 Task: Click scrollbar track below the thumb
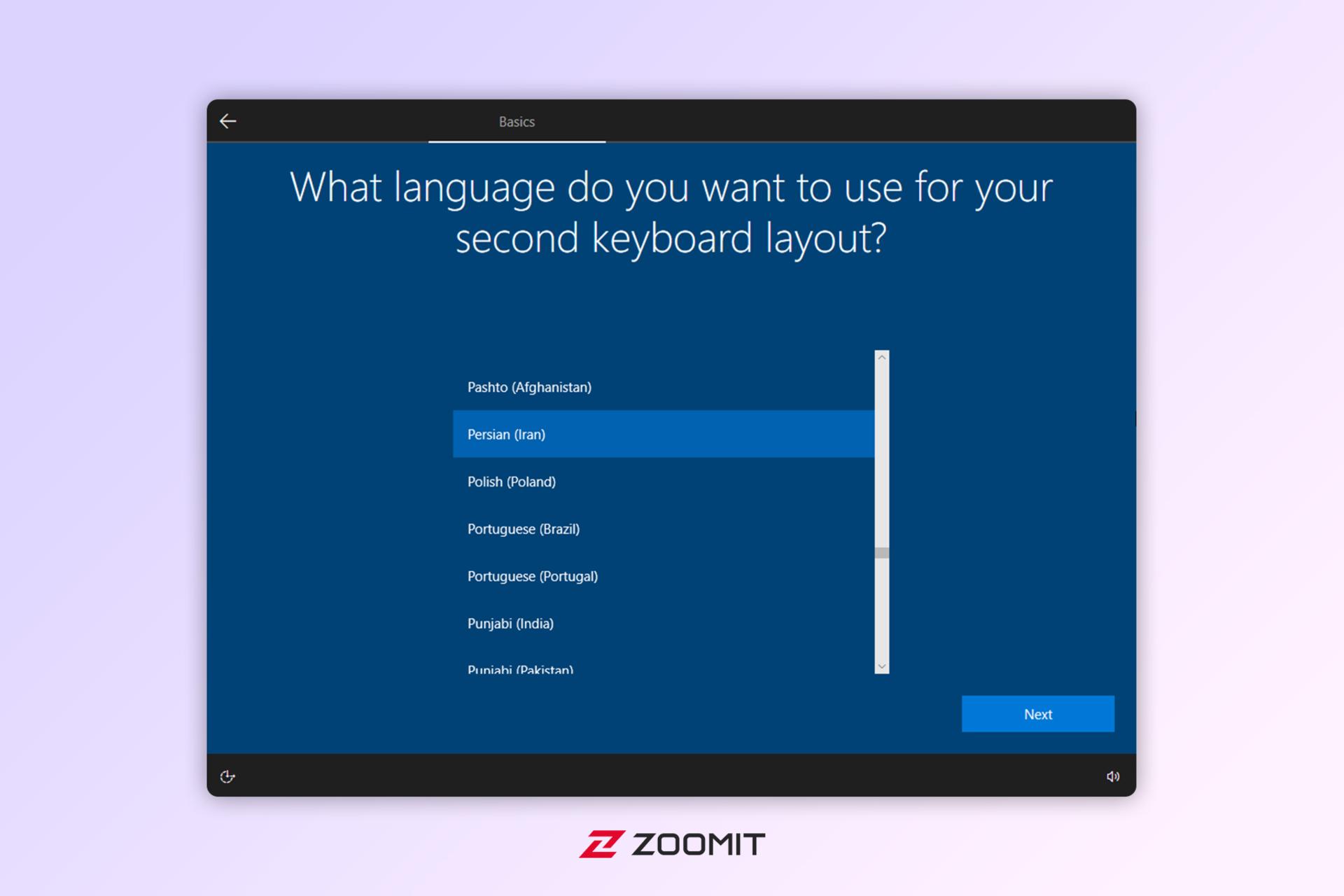[x=882, y=609]
